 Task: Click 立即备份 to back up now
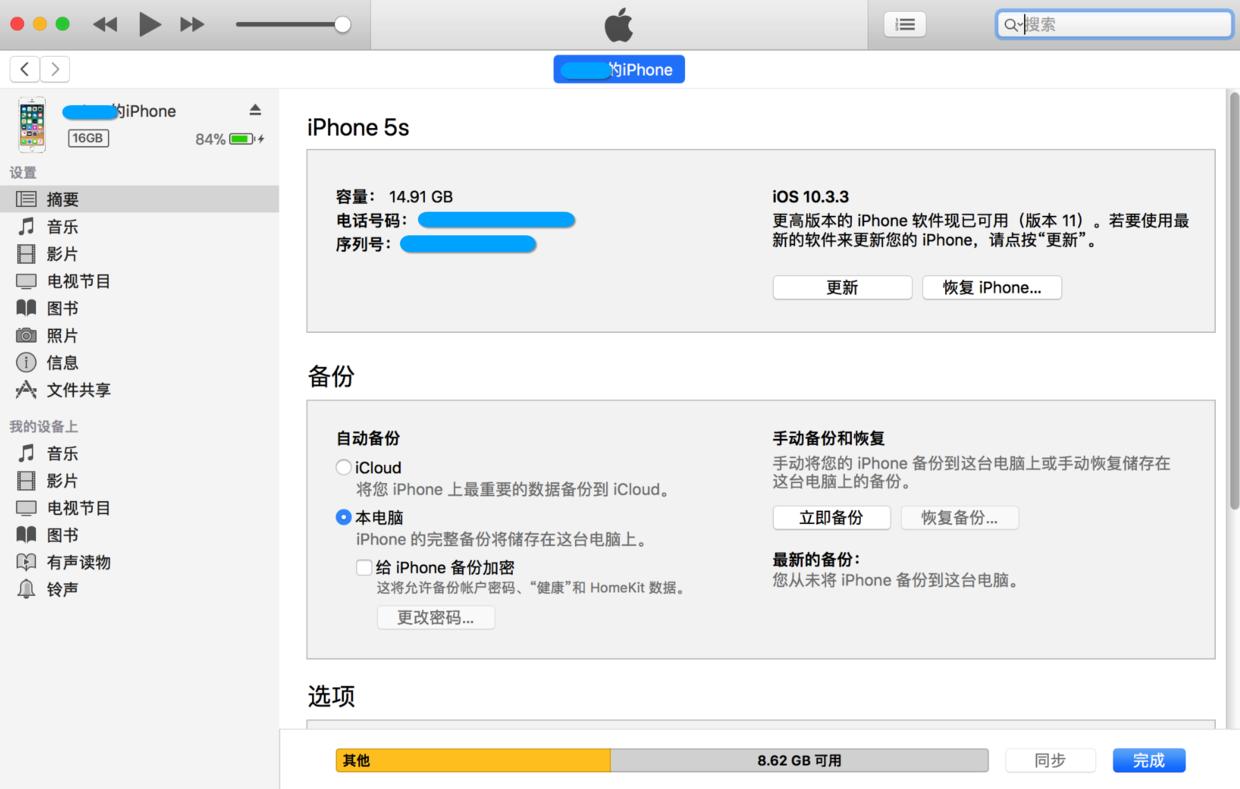(x=831, y=517)
